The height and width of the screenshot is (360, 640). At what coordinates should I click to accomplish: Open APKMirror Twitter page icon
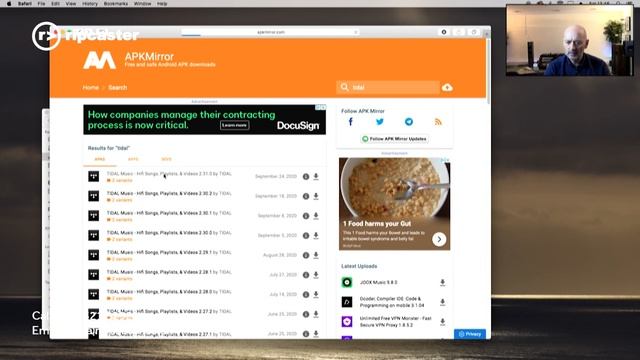click(x=380, y=122)
